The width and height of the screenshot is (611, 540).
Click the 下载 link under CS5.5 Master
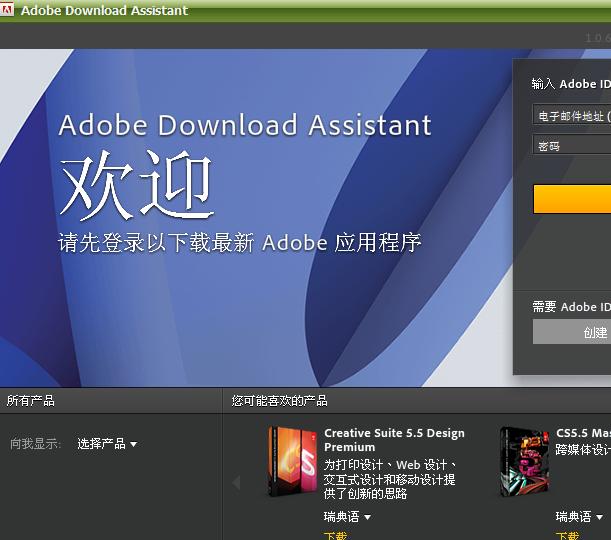pos(567,536)
